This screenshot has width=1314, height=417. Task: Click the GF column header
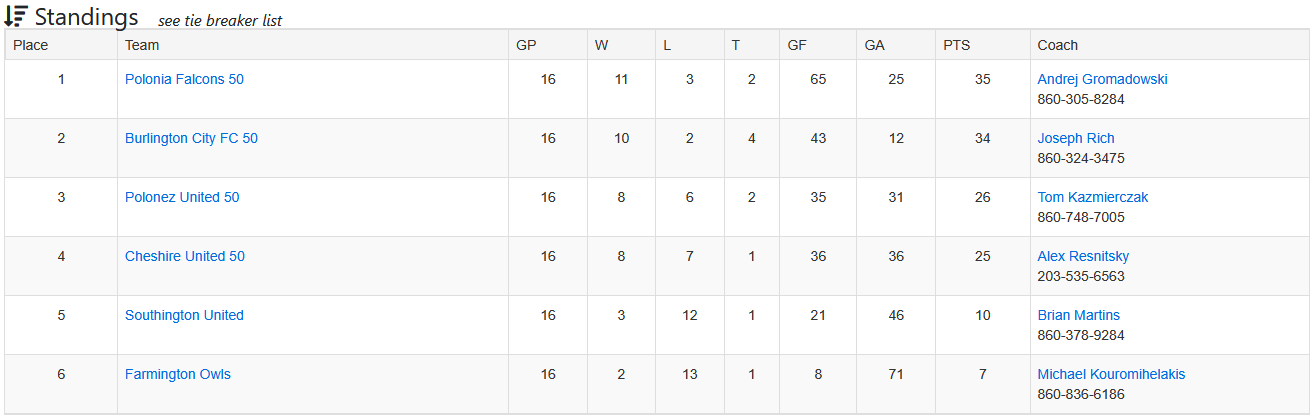(x=797, y=45)
